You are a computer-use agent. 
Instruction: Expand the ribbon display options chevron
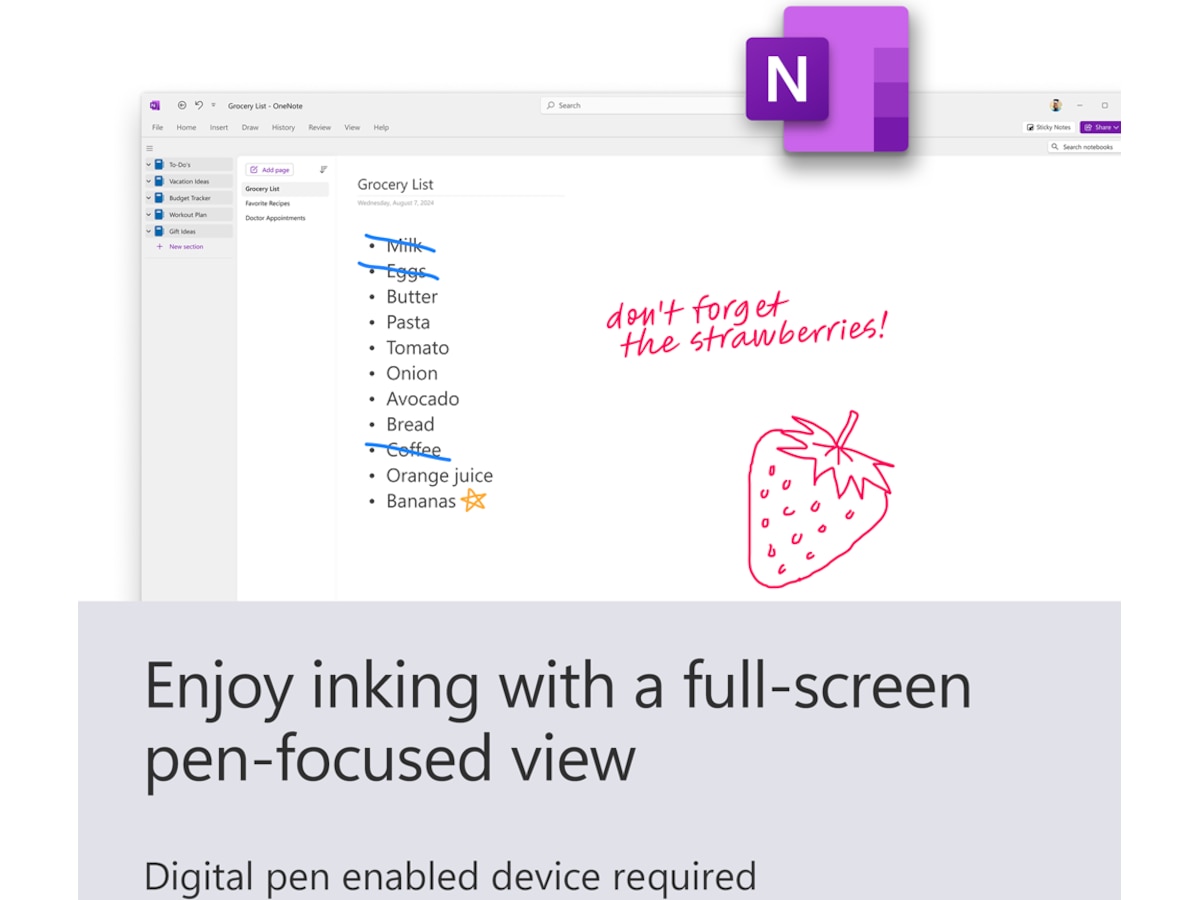pos(213,105)
